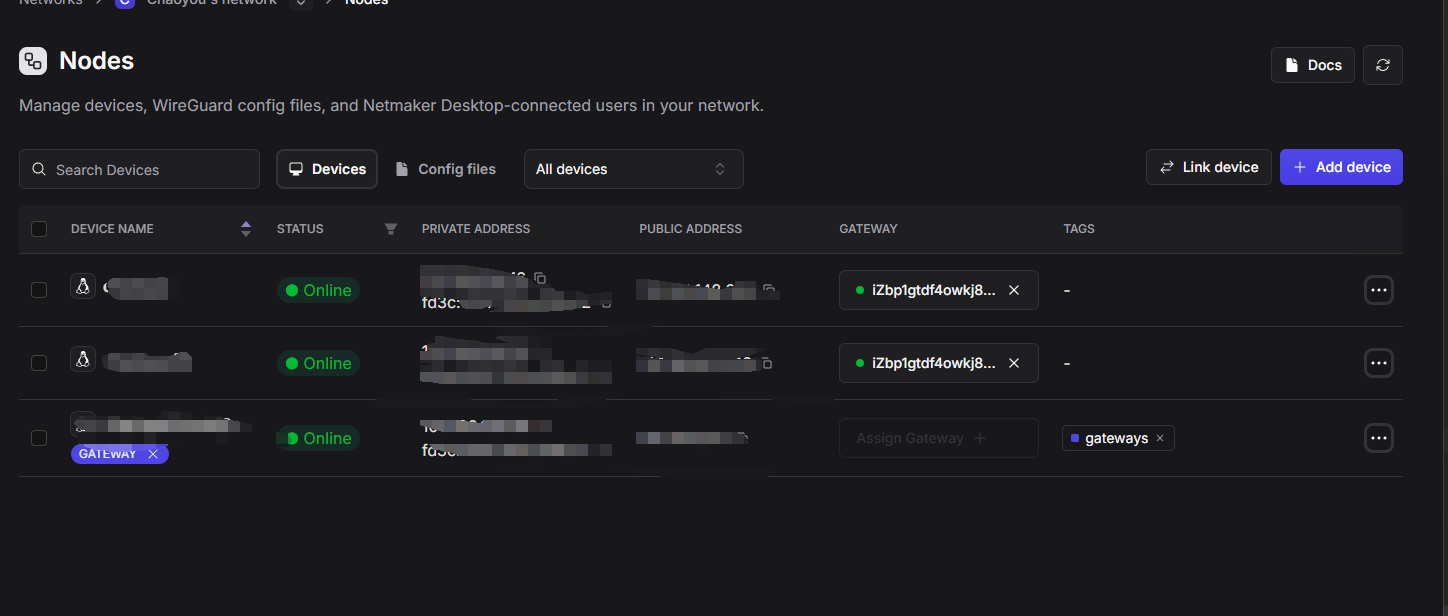Open the Assign Gateway selector on the gateway row
The width and height of the screenshot is (1448, 616).
coord(939,438)
